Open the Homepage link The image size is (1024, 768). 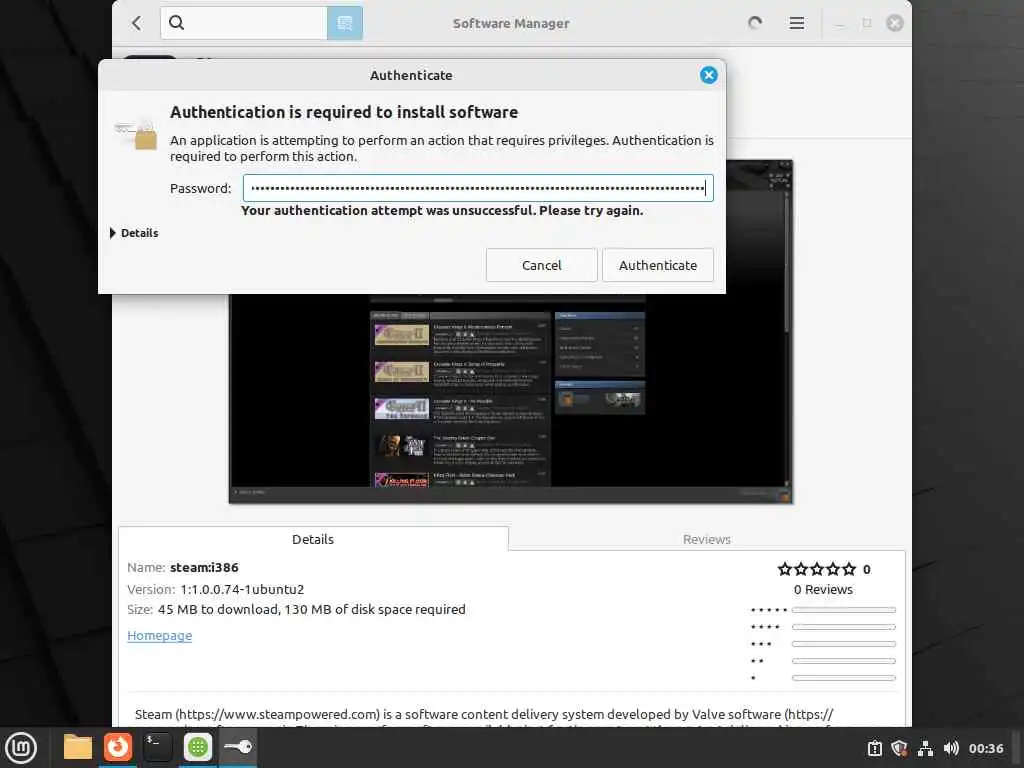point(159,635)
